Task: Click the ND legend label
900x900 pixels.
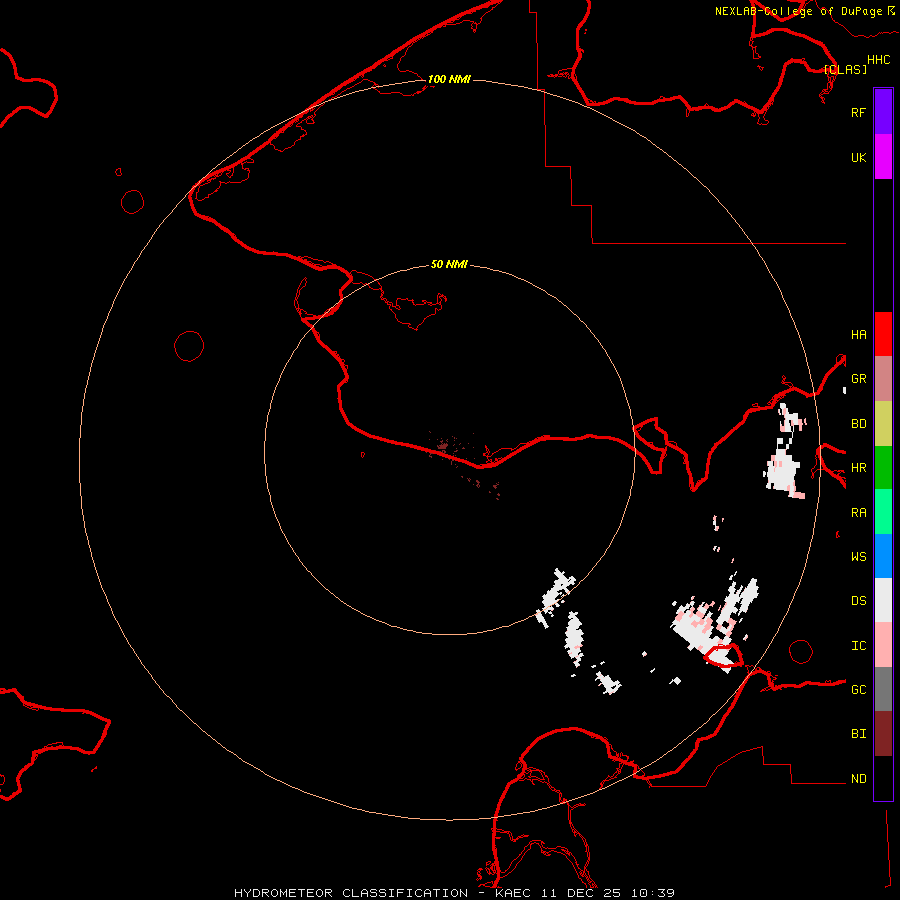Action: pyautogui.click(x=858, y=778)
